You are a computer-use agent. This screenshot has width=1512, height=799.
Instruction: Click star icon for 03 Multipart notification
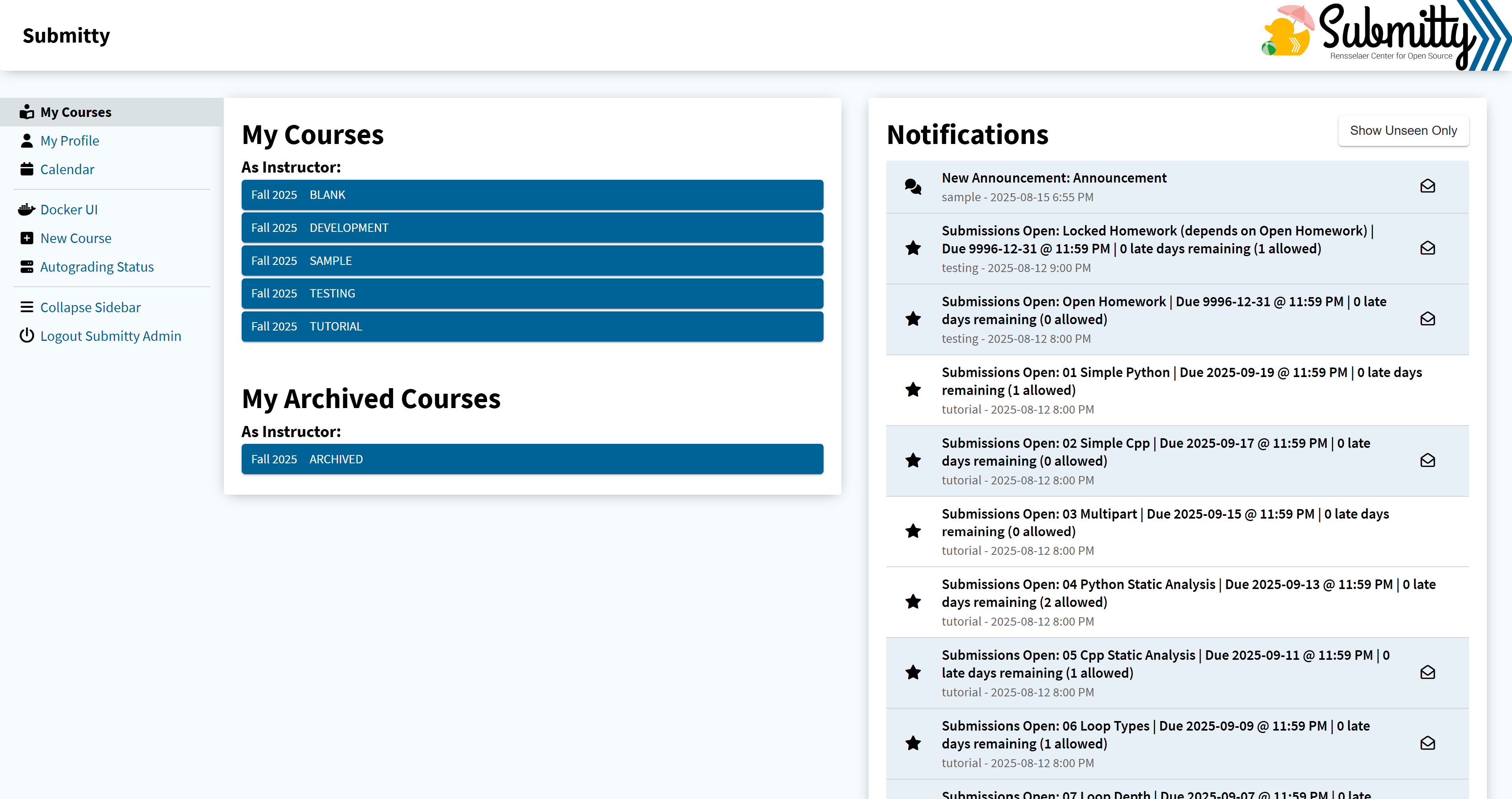tap(913, 531)
